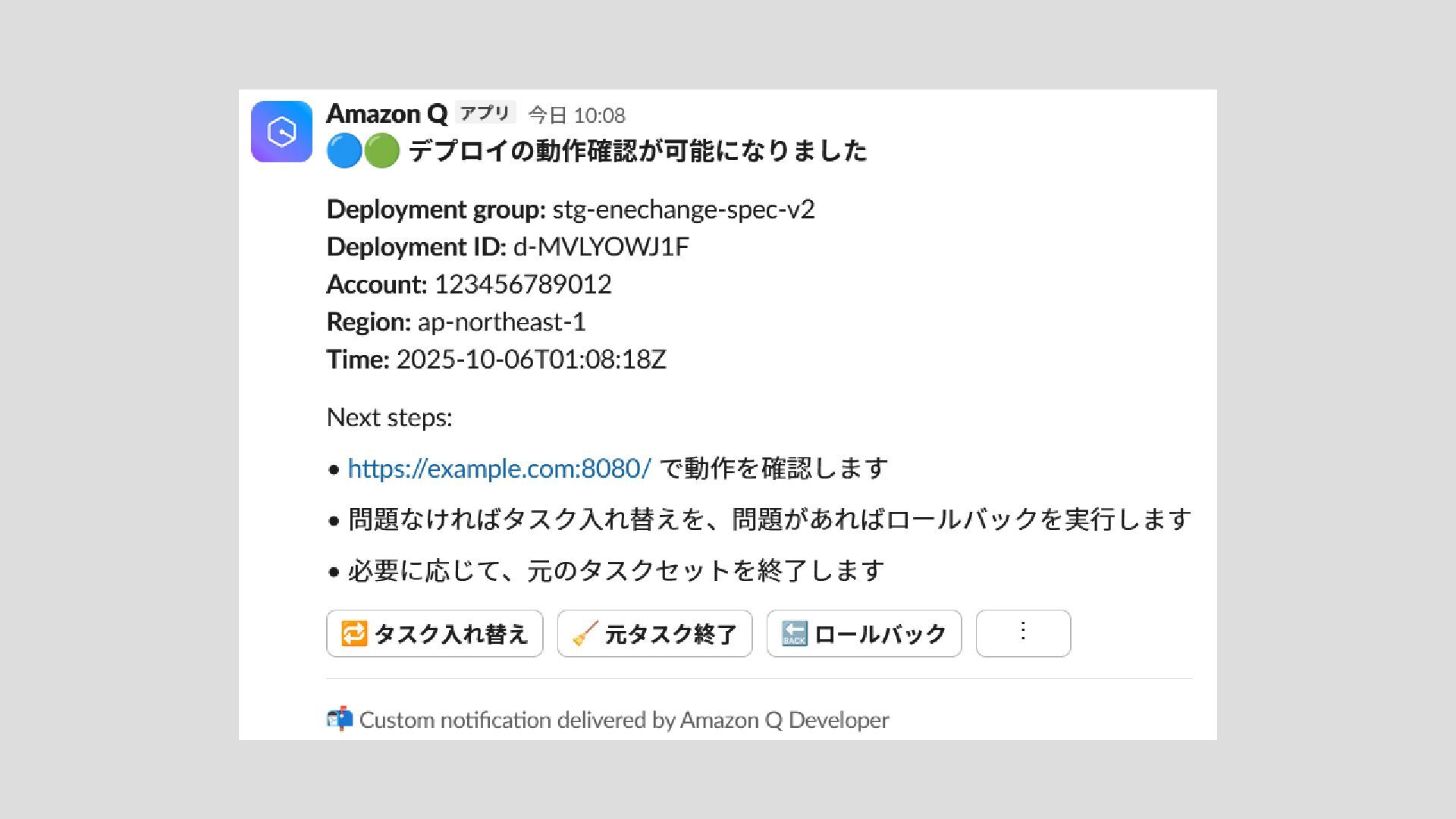Click the blue circle emoji in heading
Viewport: 1456px width, 819px height.
coord(344,151)
